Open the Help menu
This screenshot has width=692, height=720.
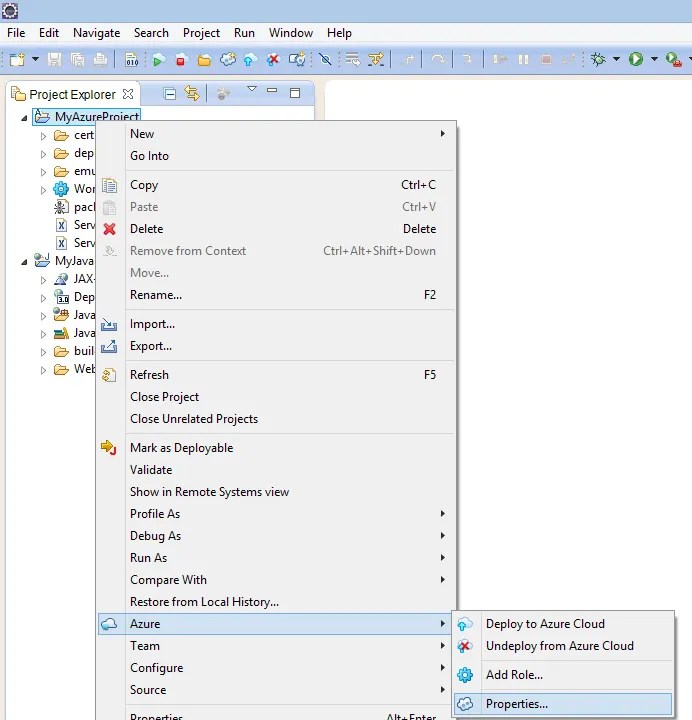click(x=339, y=33)
